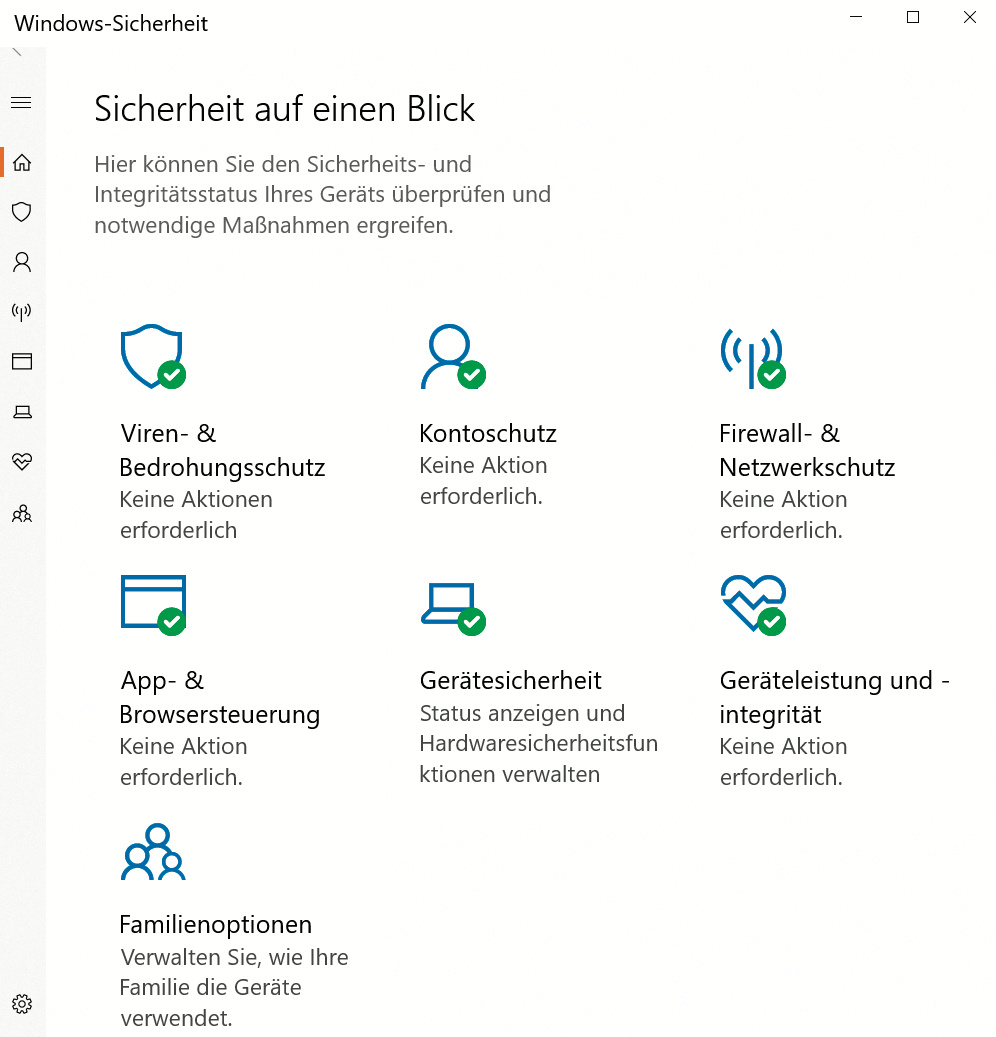Go back with the back arrow
Screen dimensions: 996x1037
pos(17,51)
